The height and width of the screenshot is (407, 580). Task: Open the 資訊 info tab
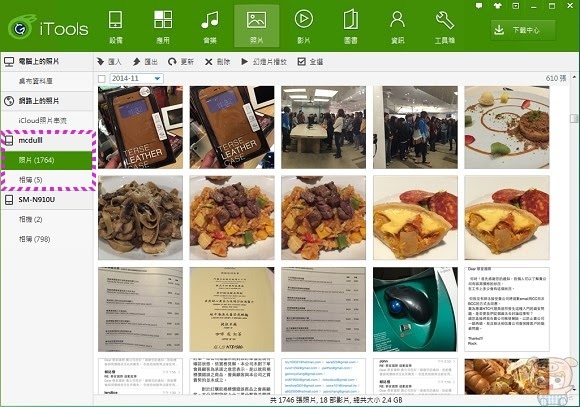tap(398, 27)
